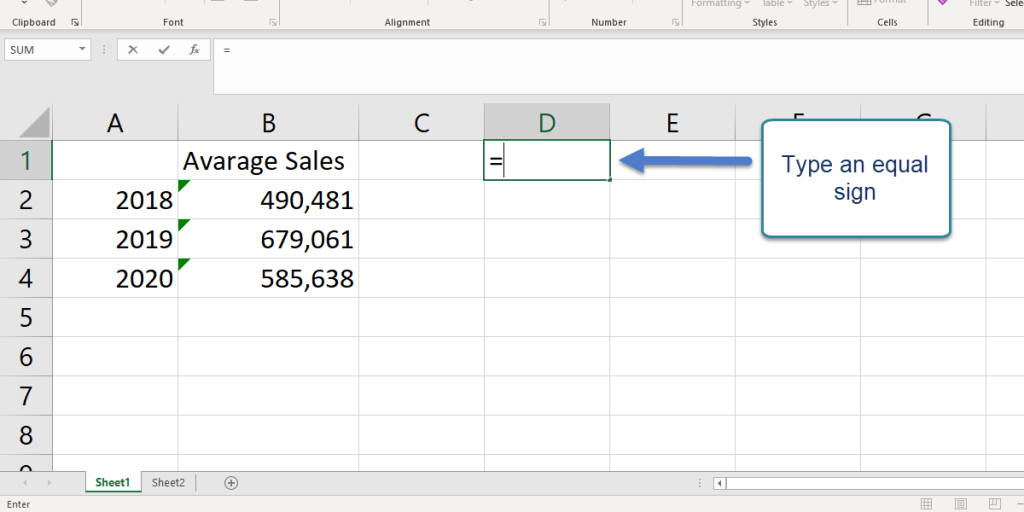Switch to the Sheet1 tab
The image size is (1024, 512).
[113, 483]
